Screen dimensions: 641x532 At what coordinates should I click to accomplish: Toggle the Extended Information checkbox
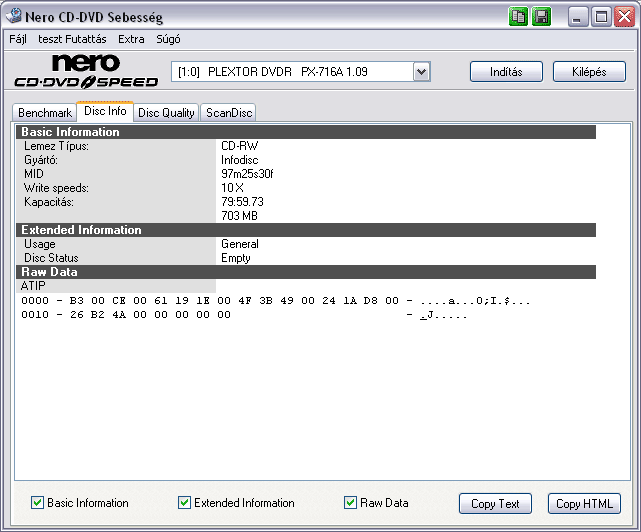coord(184,503)
